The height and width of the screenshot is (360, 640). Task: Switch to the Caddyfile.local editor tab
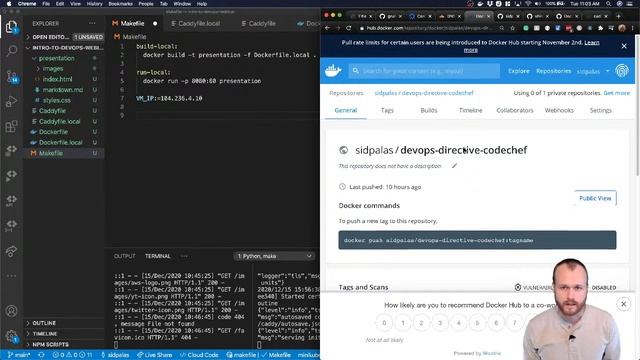tap(195, 24)
